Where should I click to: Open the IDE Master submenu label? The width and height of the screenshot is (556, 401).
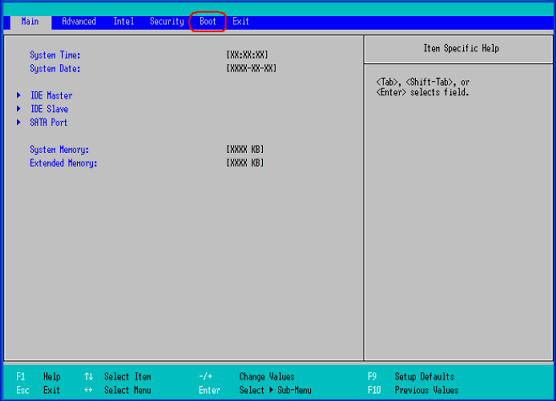51,95
